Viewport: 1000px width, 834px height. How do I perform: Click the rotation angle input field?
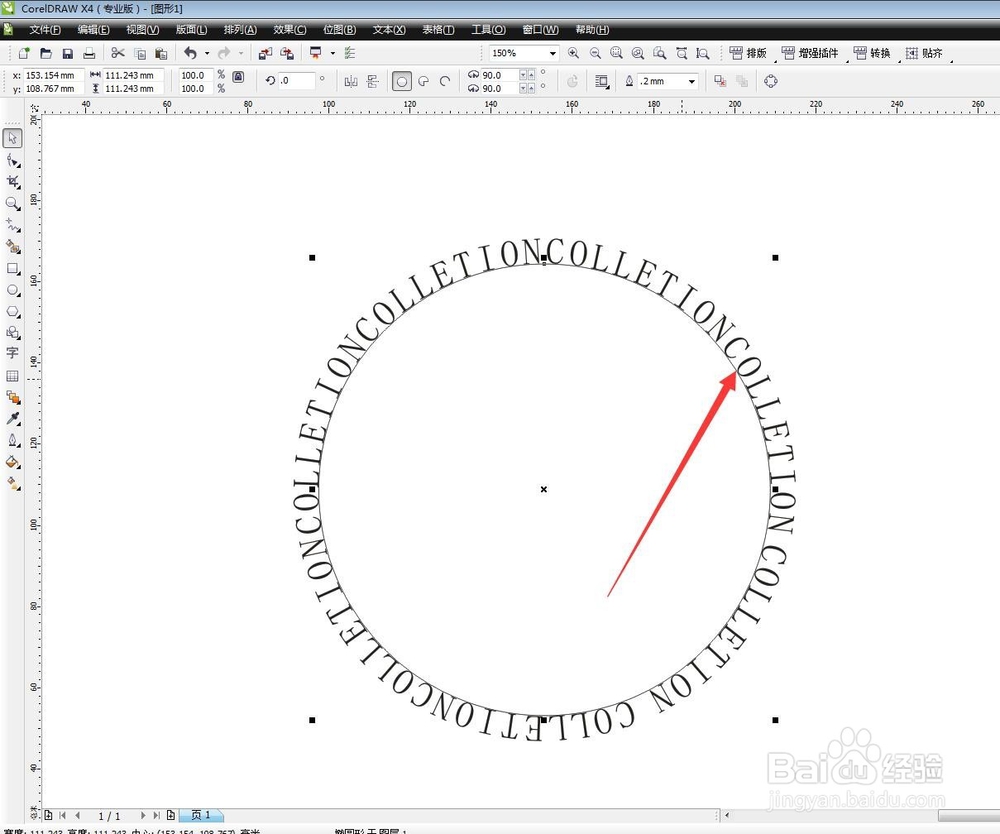point(297,80)
